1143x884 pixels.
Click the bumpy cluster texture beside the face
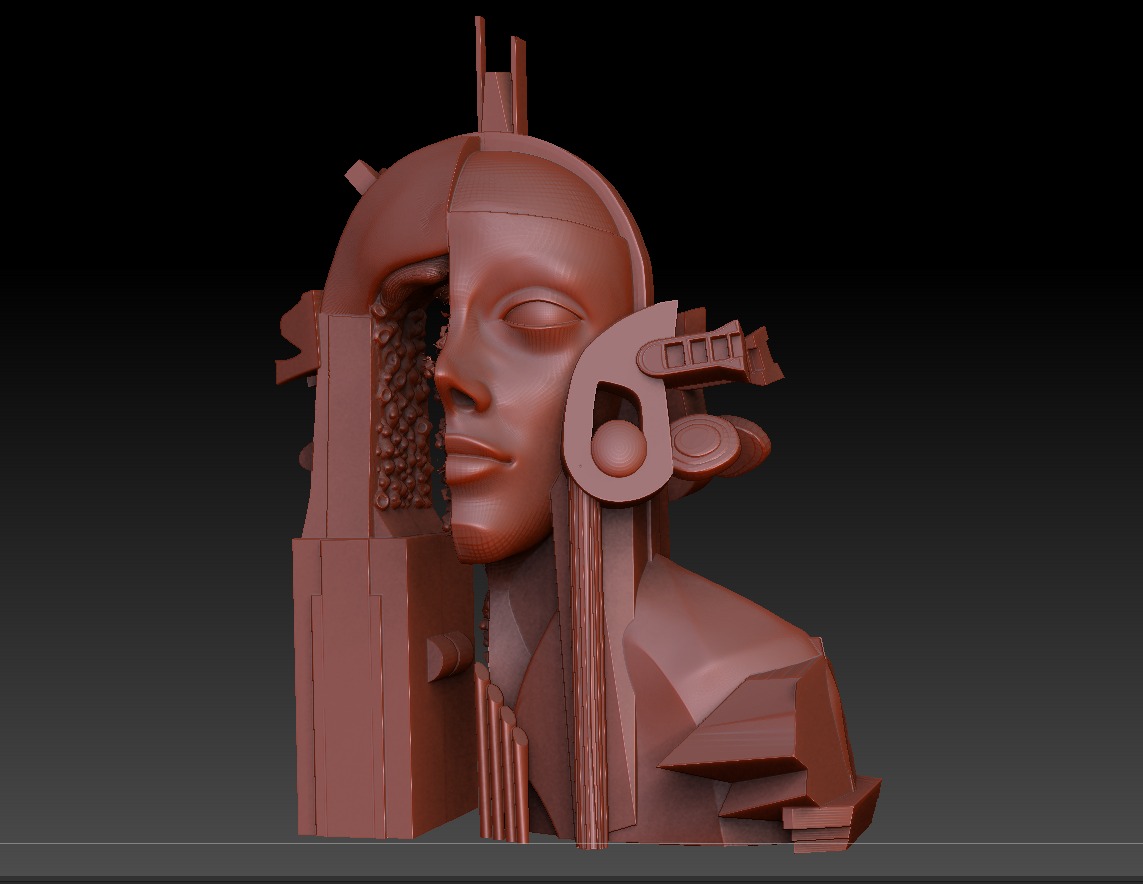point(405,410)
